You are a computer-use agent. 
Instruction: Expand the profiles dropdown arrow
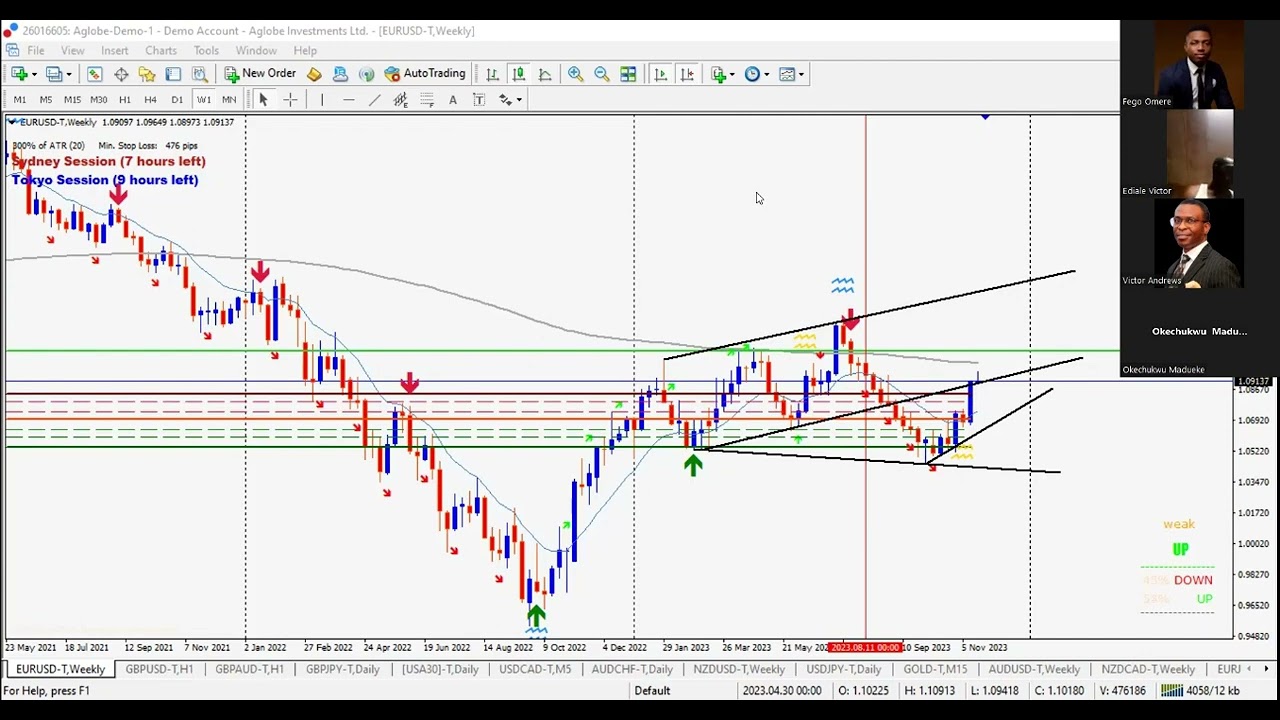pos(69,74)
